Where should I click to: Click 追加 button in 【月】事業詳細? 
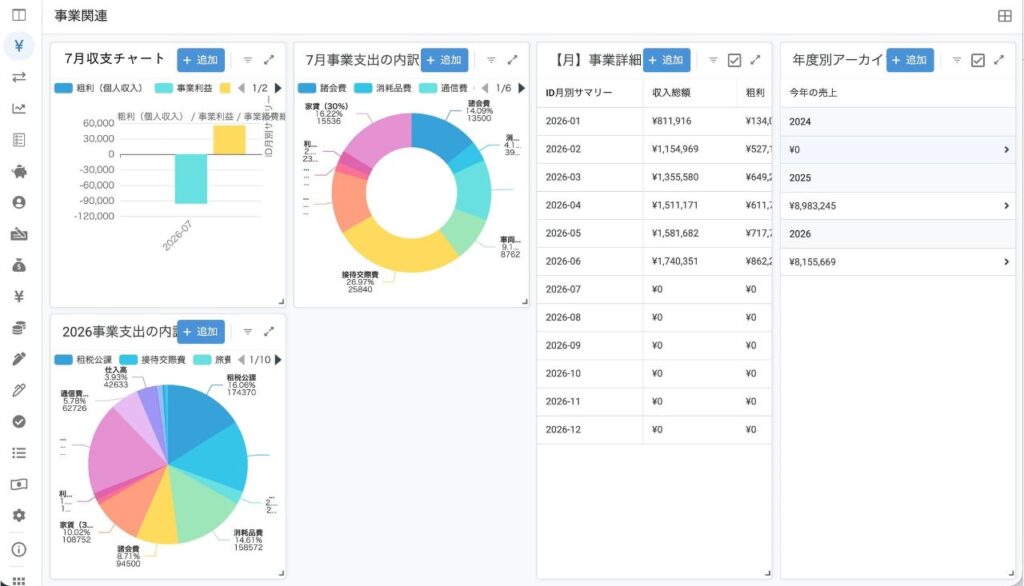pos(666,60)
